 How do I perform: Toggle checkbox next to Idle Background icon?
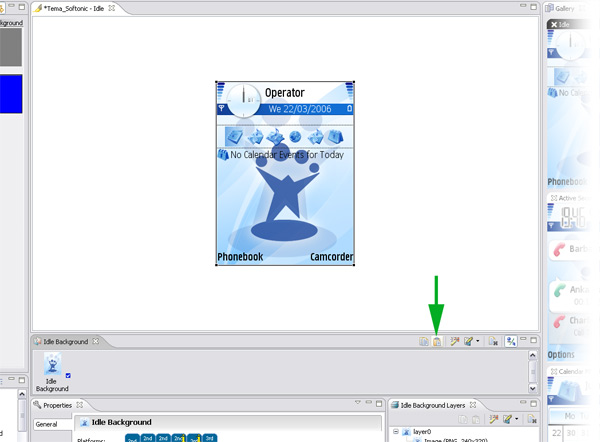[x=68, y=376]
